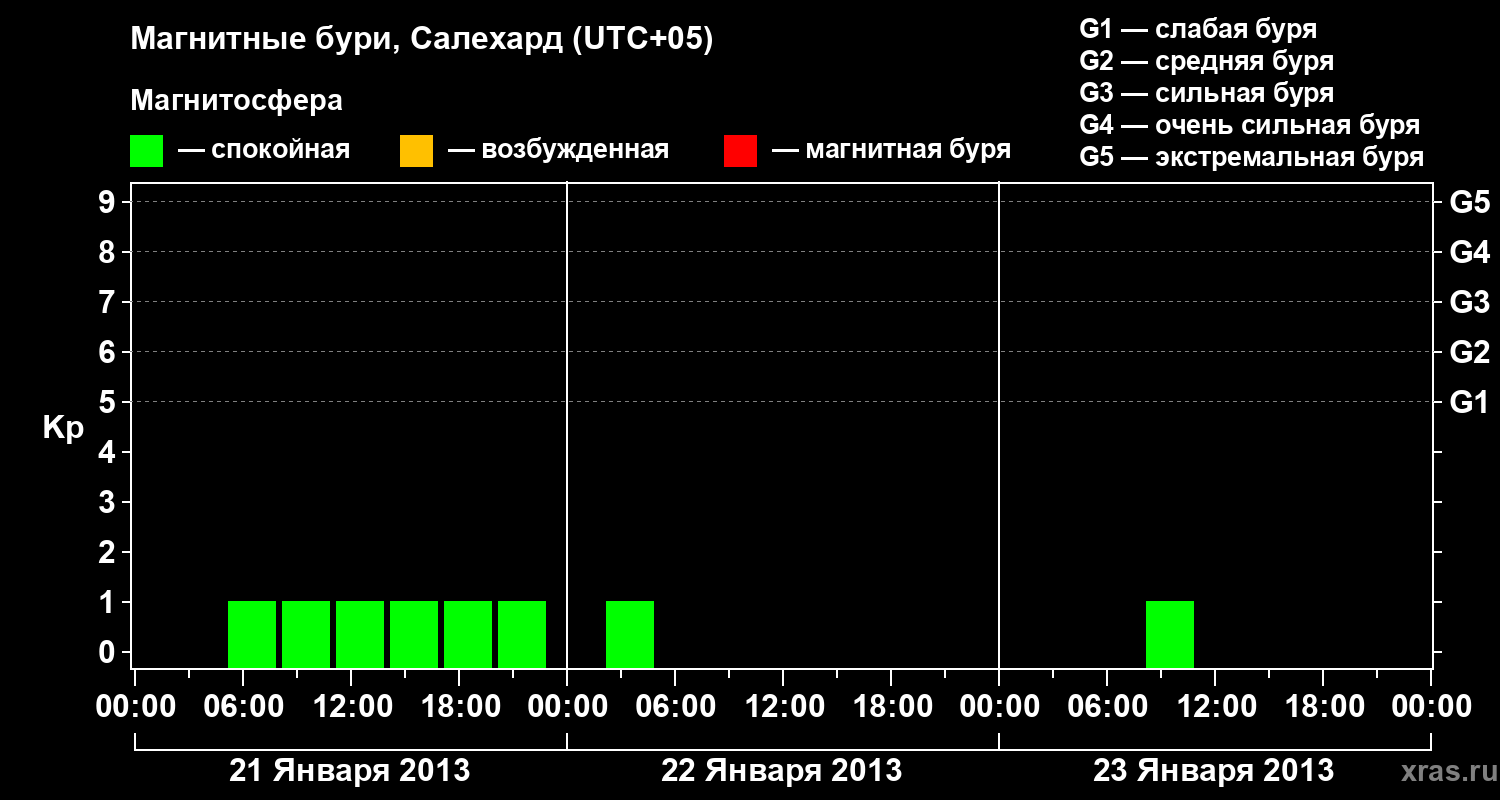Select the 'G4 — очень сильная буря' legend line

(1250, 125)
